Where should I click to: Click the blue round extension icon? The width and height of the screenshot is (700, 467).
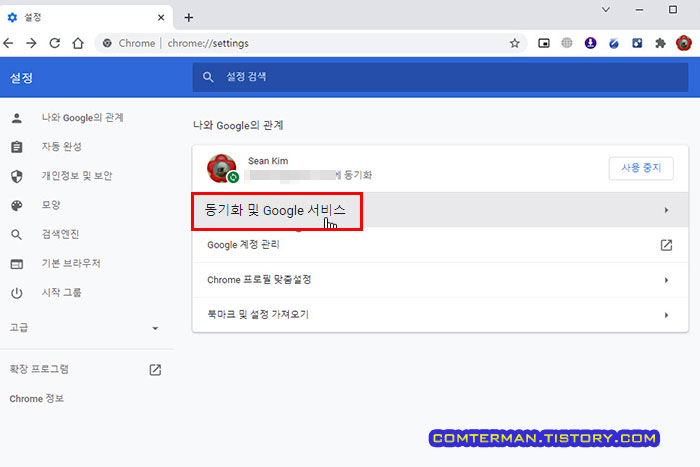(x=614, y=43)
